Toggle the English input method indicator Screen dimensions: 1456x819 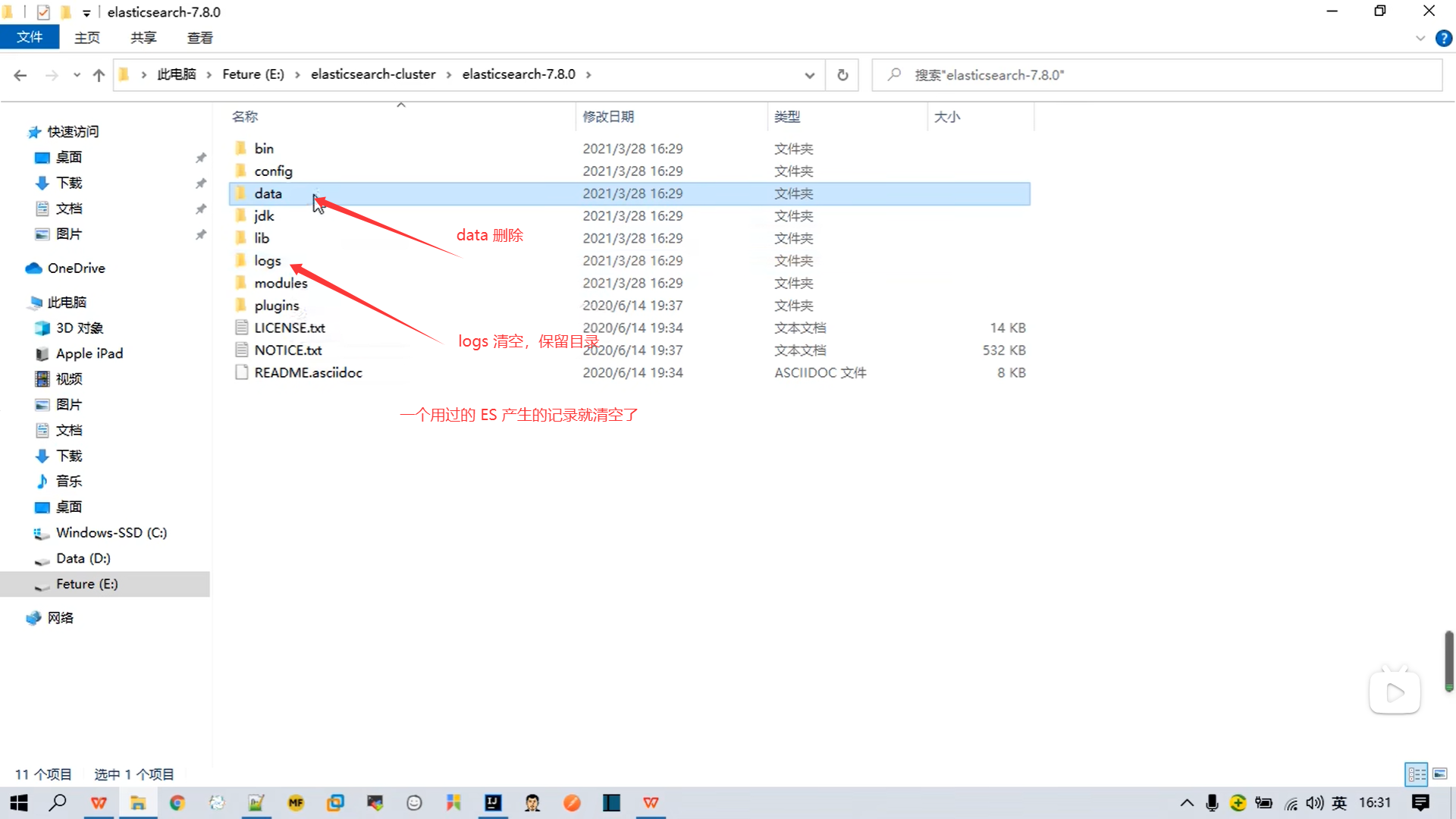1339,802
